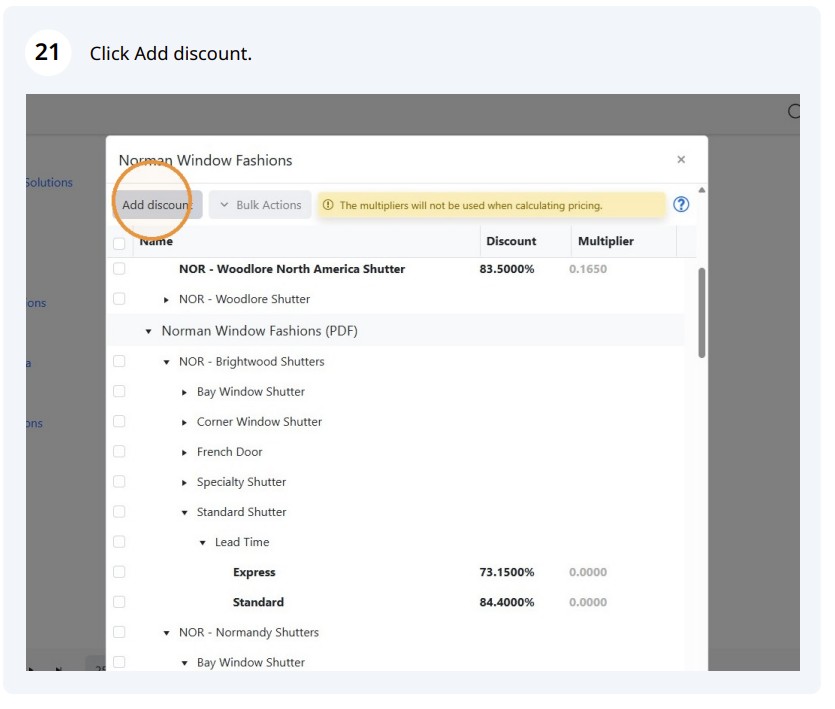This screenshot has height=709, width=835.
Task: Check the Specialty Shutter checkbox
Action: 119,483
